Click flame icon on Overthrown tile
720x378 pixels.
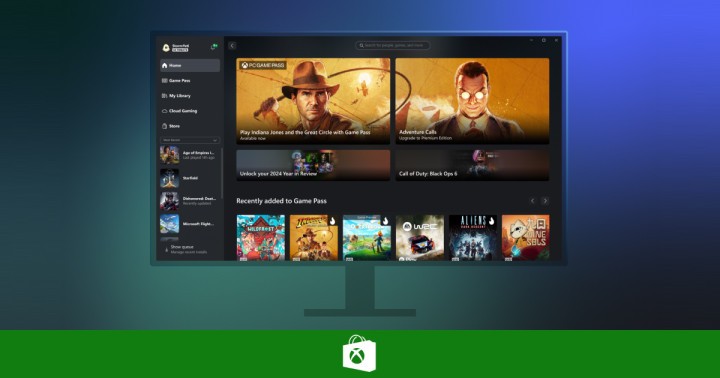pyautogui.click(x=385, y=221)
